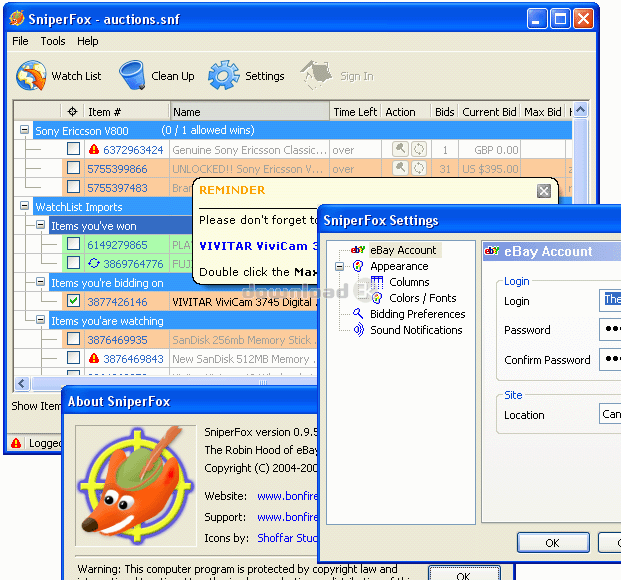The image size is (621, 580).
Task: Click the eBay logo in panel header
Action: (x=492, y=251)
